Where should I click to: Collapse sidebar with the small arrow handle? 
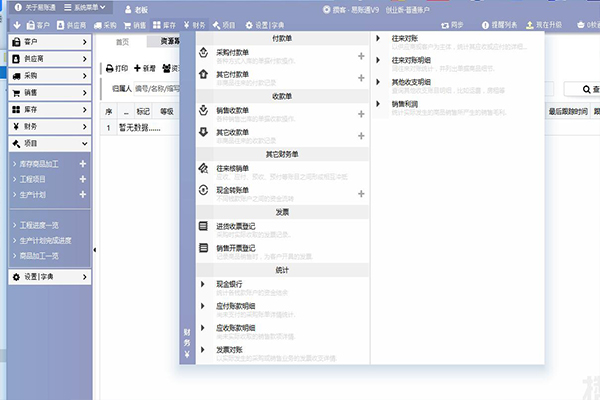coord(95,250)
